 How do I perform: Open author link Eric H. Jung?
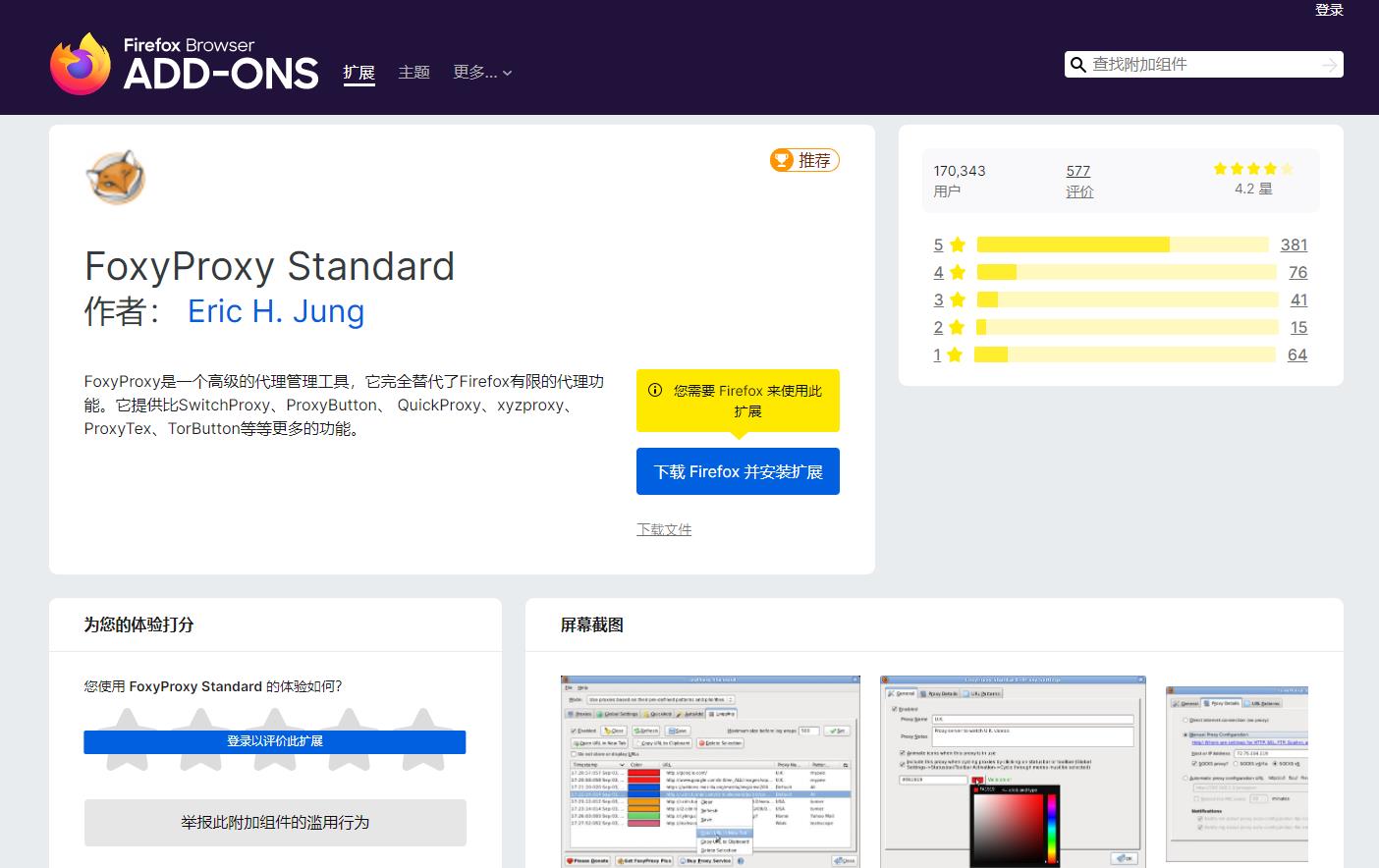pos(276,311)
